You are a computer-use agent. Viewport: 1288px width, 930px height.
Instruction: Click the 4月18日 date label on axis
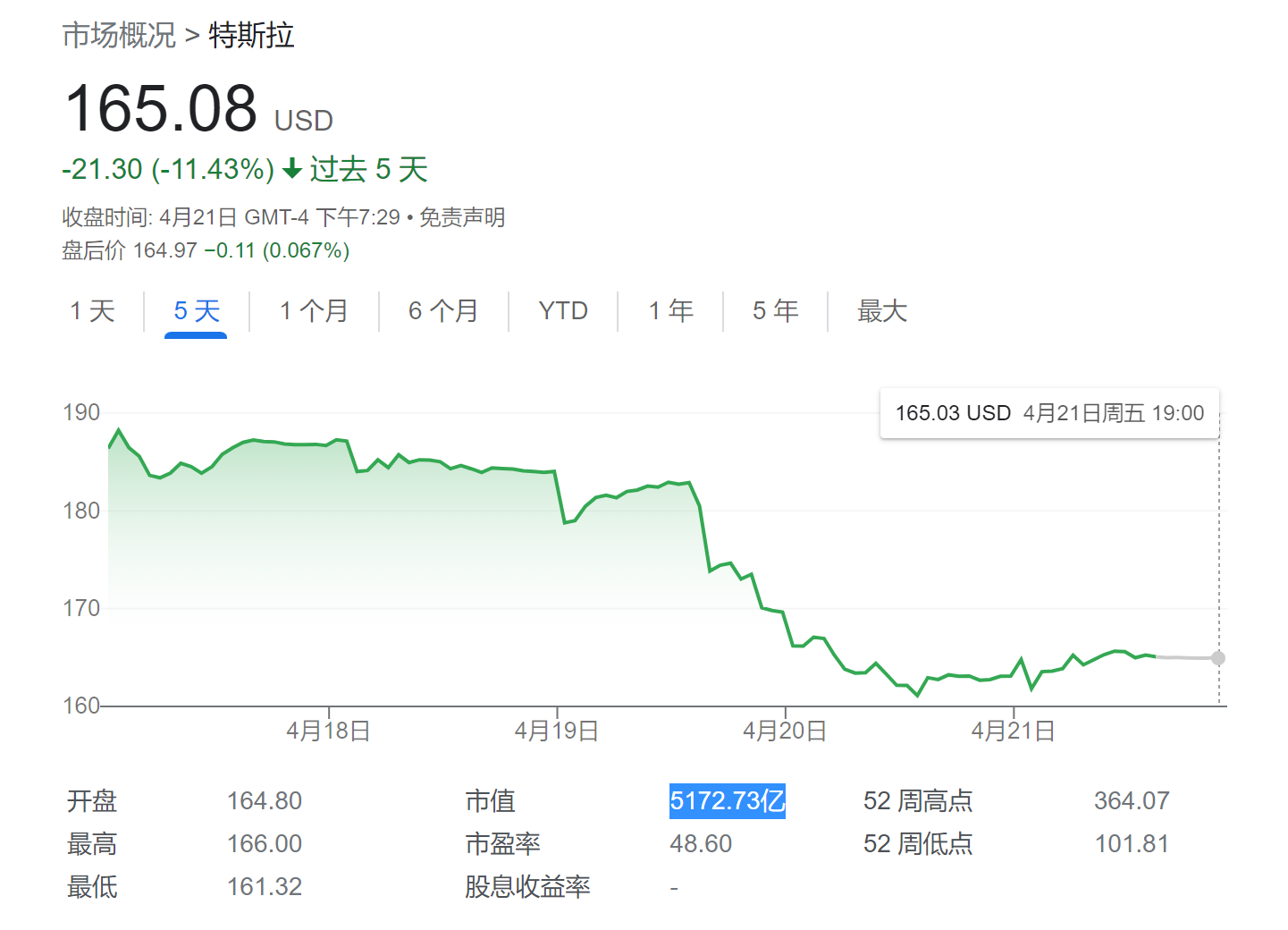[328, 731]
